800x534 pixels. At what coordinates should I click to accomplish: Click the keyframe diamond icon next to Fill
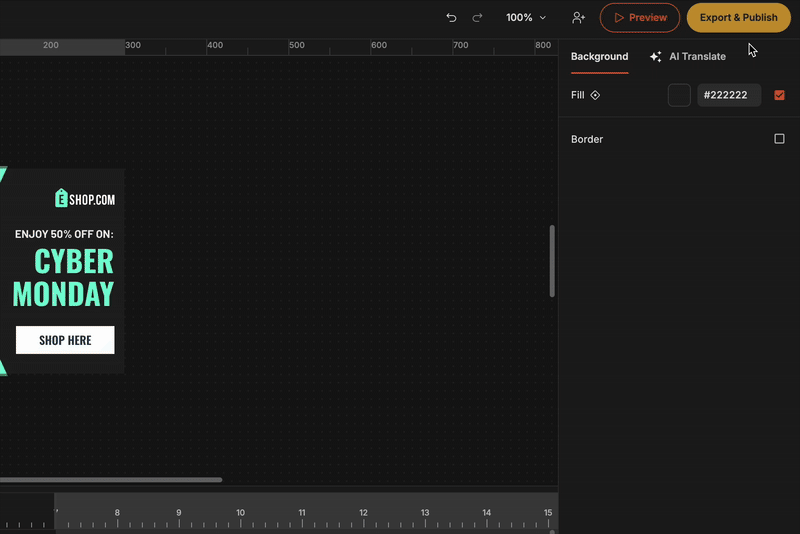tap(596, 96)
